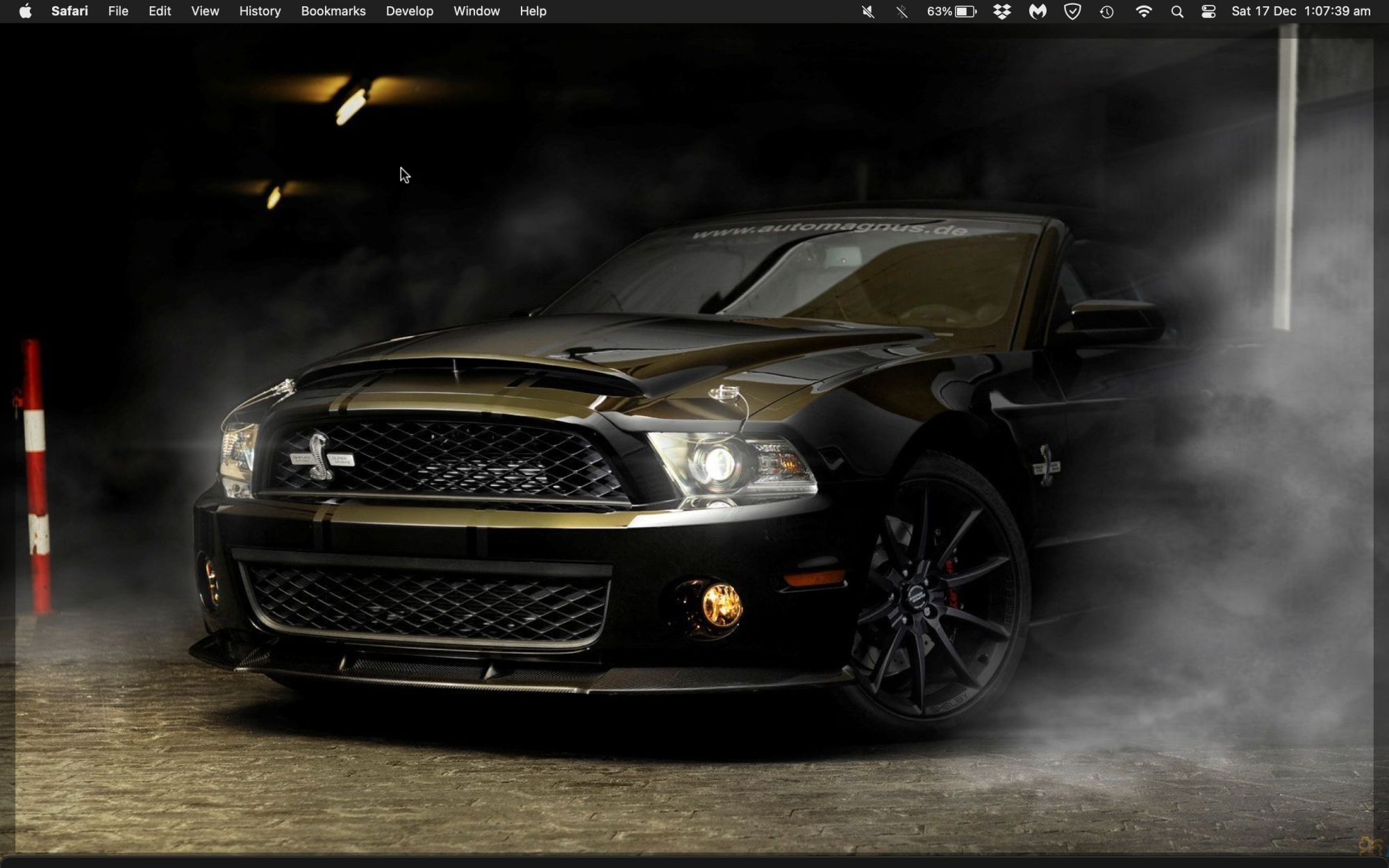
Task: Open the Wi-Fi status menu
Action: click(x=1143, y=11)
